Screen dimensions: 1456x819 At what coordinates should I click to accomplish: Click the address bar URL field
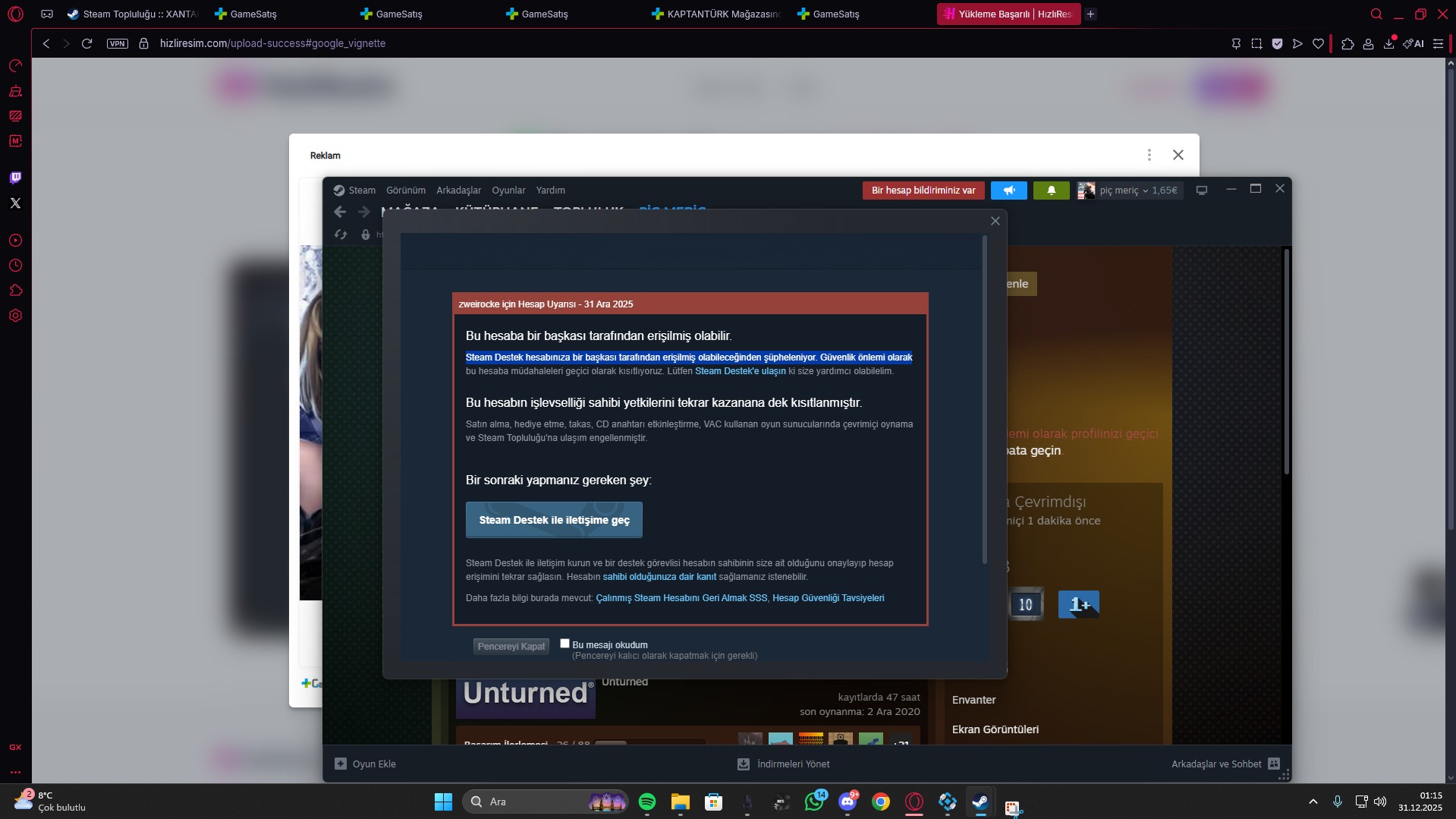click(x=683, y=43)
